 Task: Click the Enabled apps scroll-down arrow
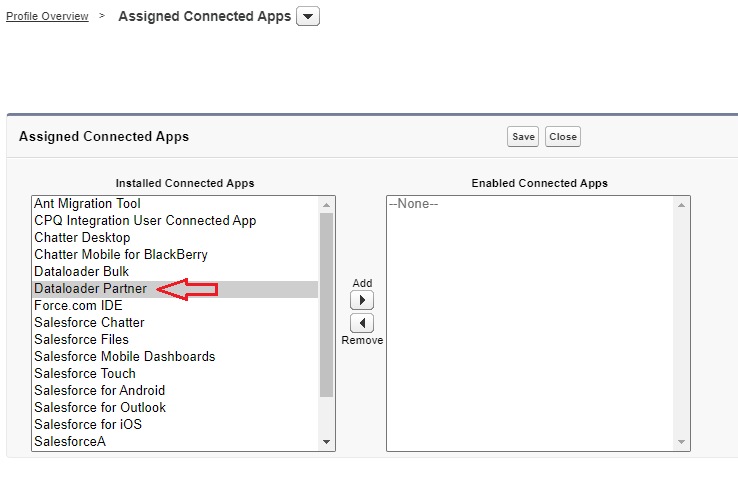(x=681, y=442)
